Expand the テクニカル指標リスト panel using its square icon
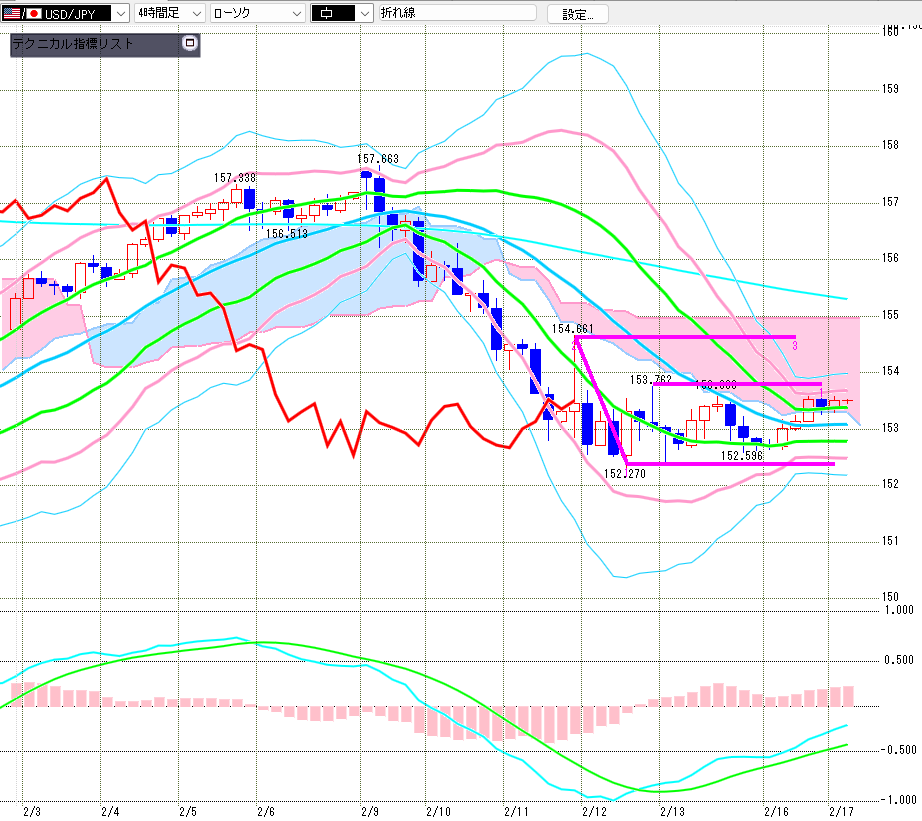This screenshot has width=922, height=821. (190, 44)
